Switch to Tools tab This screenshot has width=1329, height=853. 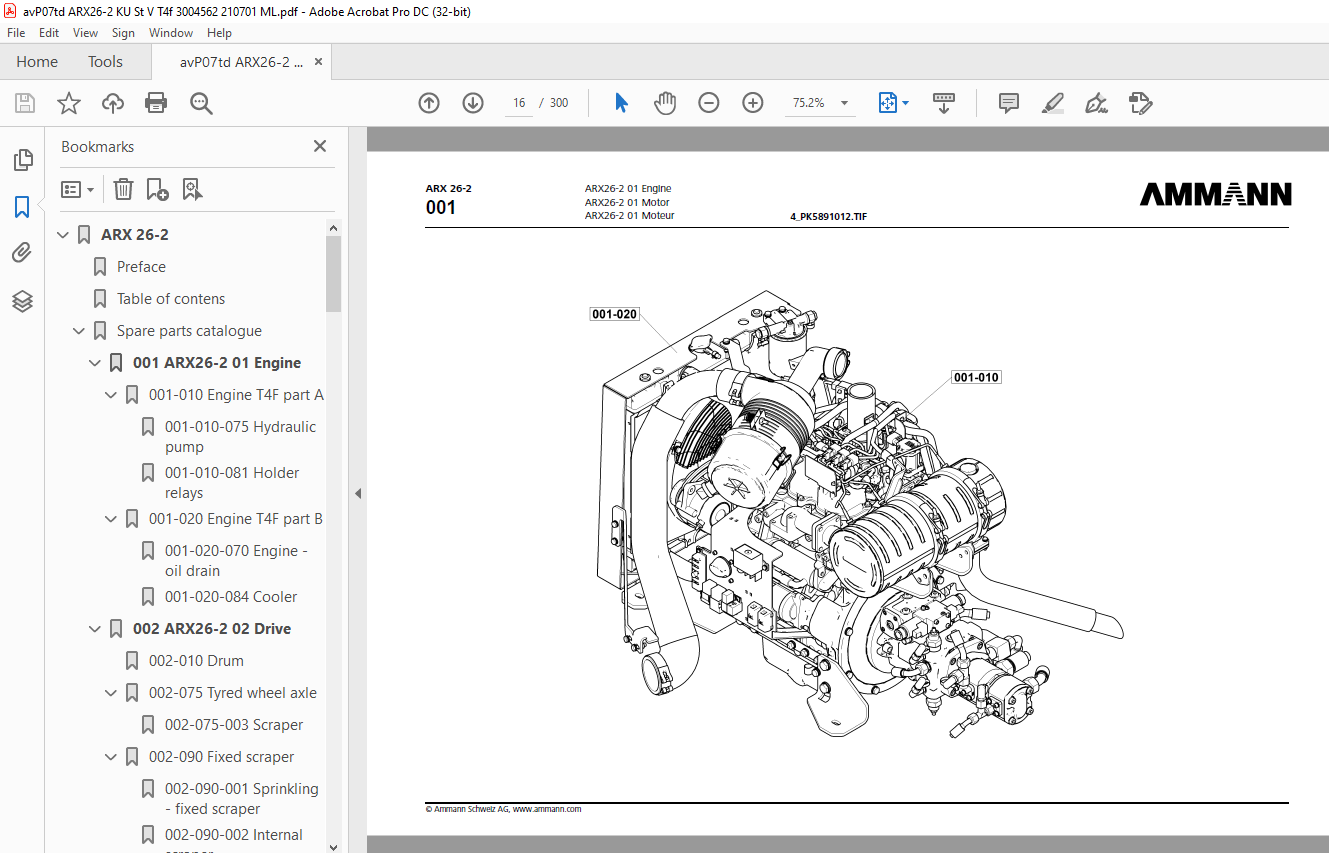click(105, 62)
